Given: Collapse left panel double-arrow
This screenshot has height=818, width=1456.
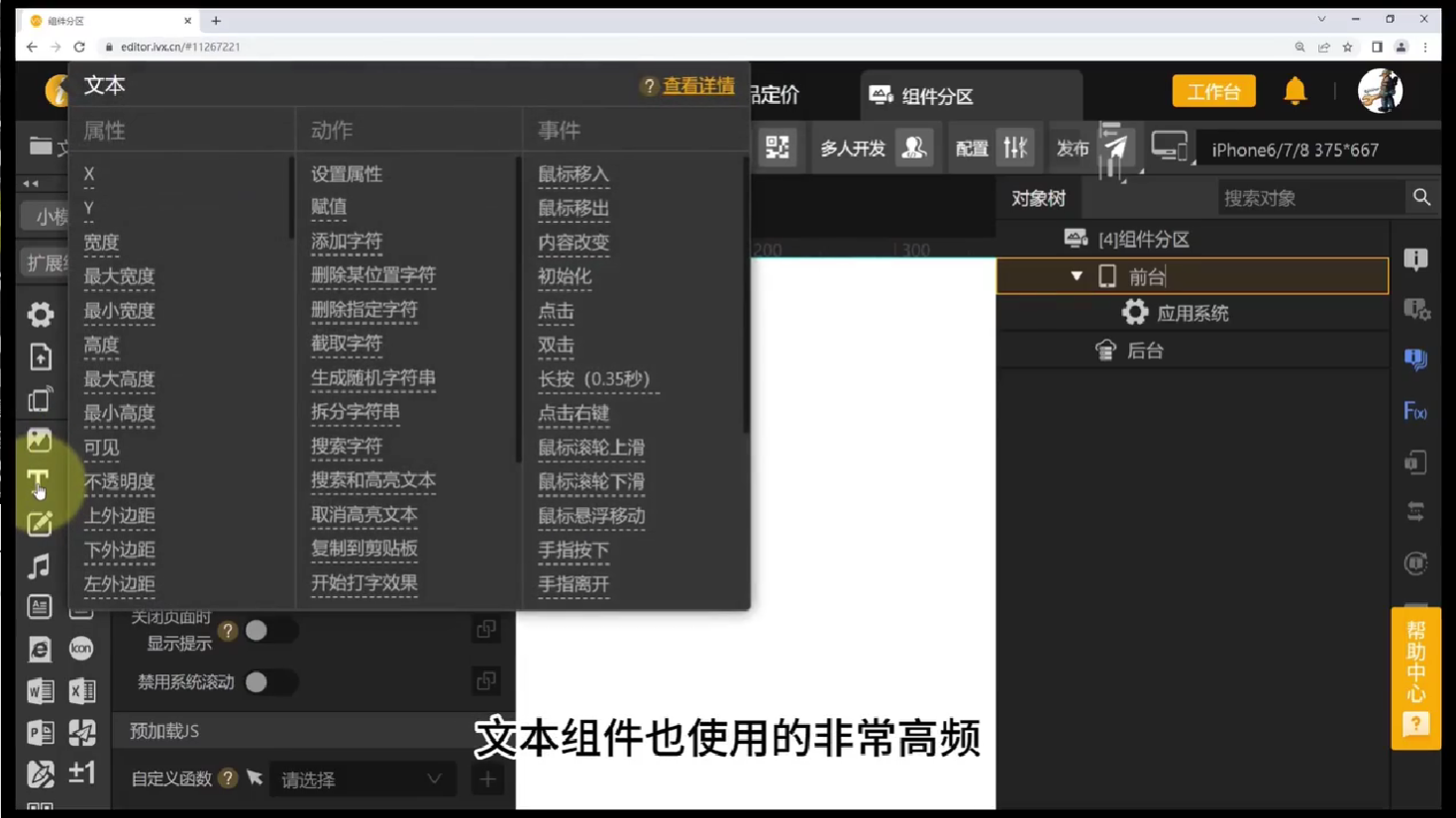Looking at the screenshot, I should [31, 184].
